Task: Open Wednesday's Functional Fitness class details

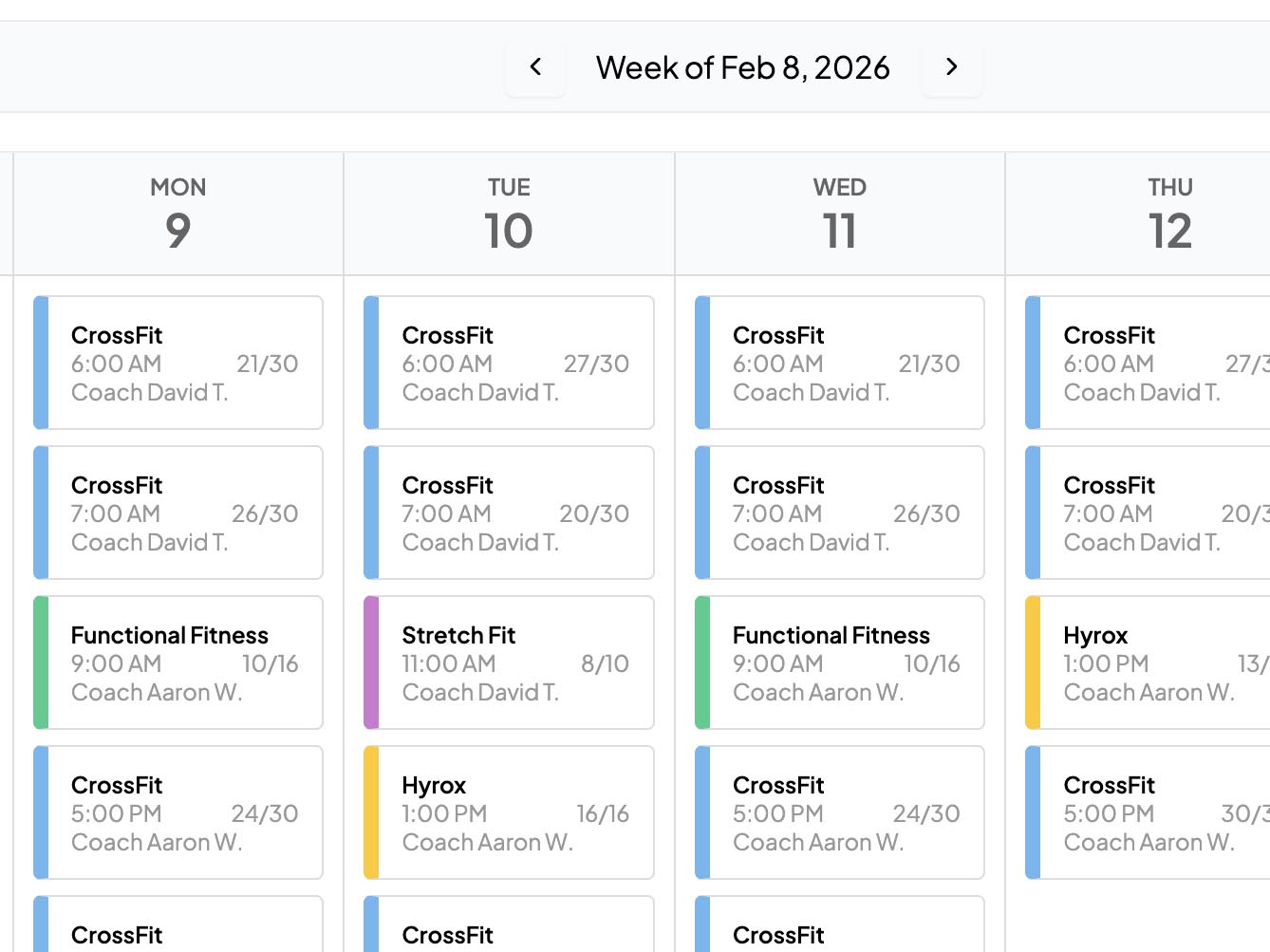Action: click(839, 663)
